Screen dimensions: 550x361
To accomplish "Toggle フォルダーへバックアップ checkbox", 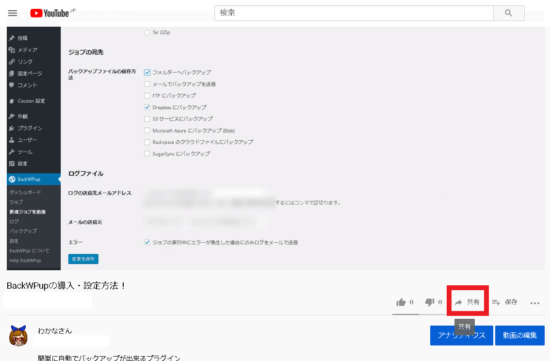I will 147,72.
